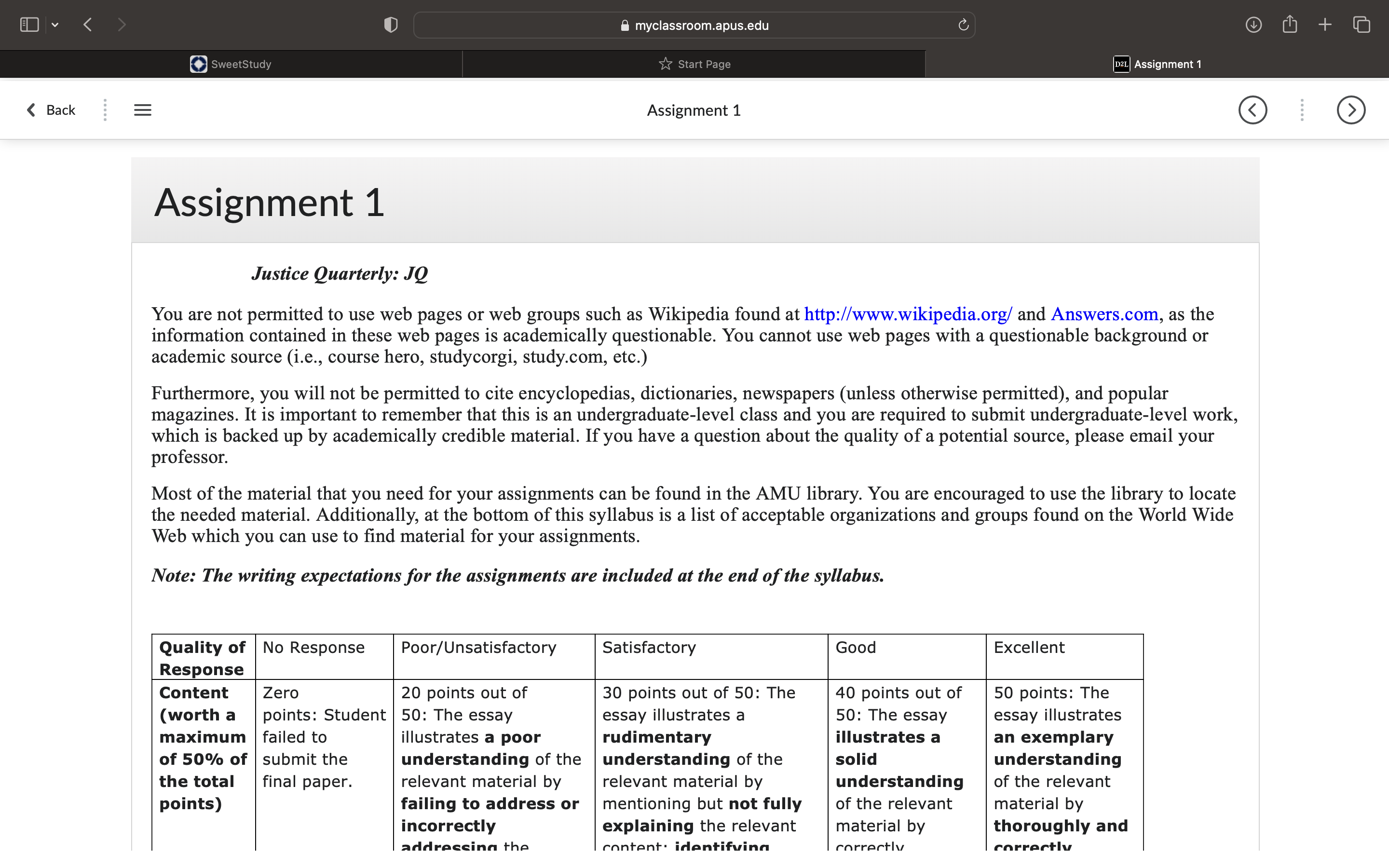Toggle the Safari sidebar button
The width and height of the screenshot is (1389, 868).
[29, 25]
